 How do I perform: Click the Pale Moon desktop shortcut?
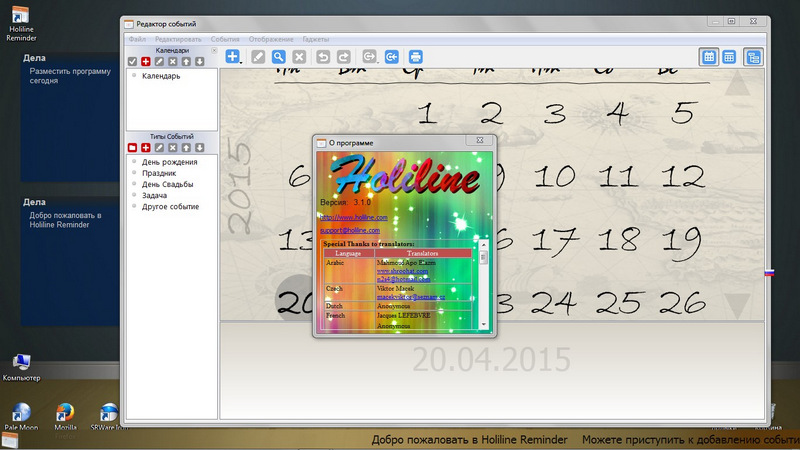click(21, 417)
